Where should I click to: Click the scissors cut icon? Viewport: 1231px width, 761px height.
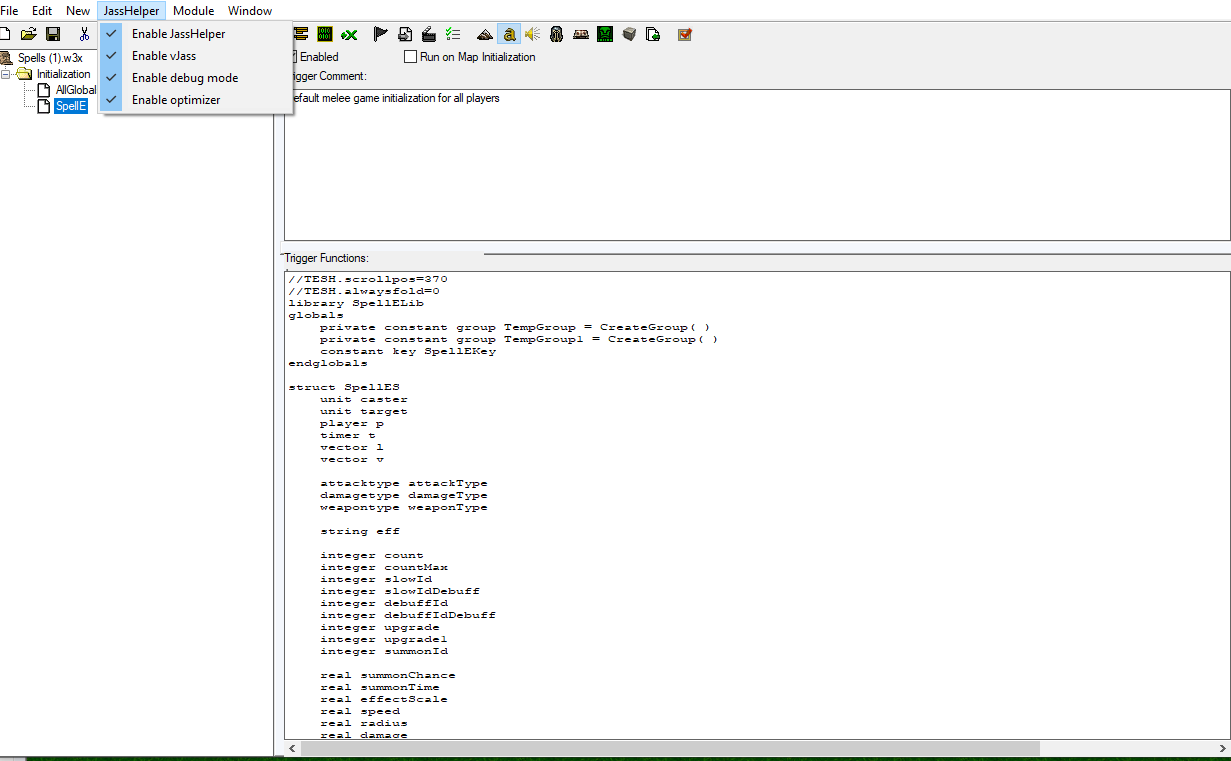[x=85, y=35]
